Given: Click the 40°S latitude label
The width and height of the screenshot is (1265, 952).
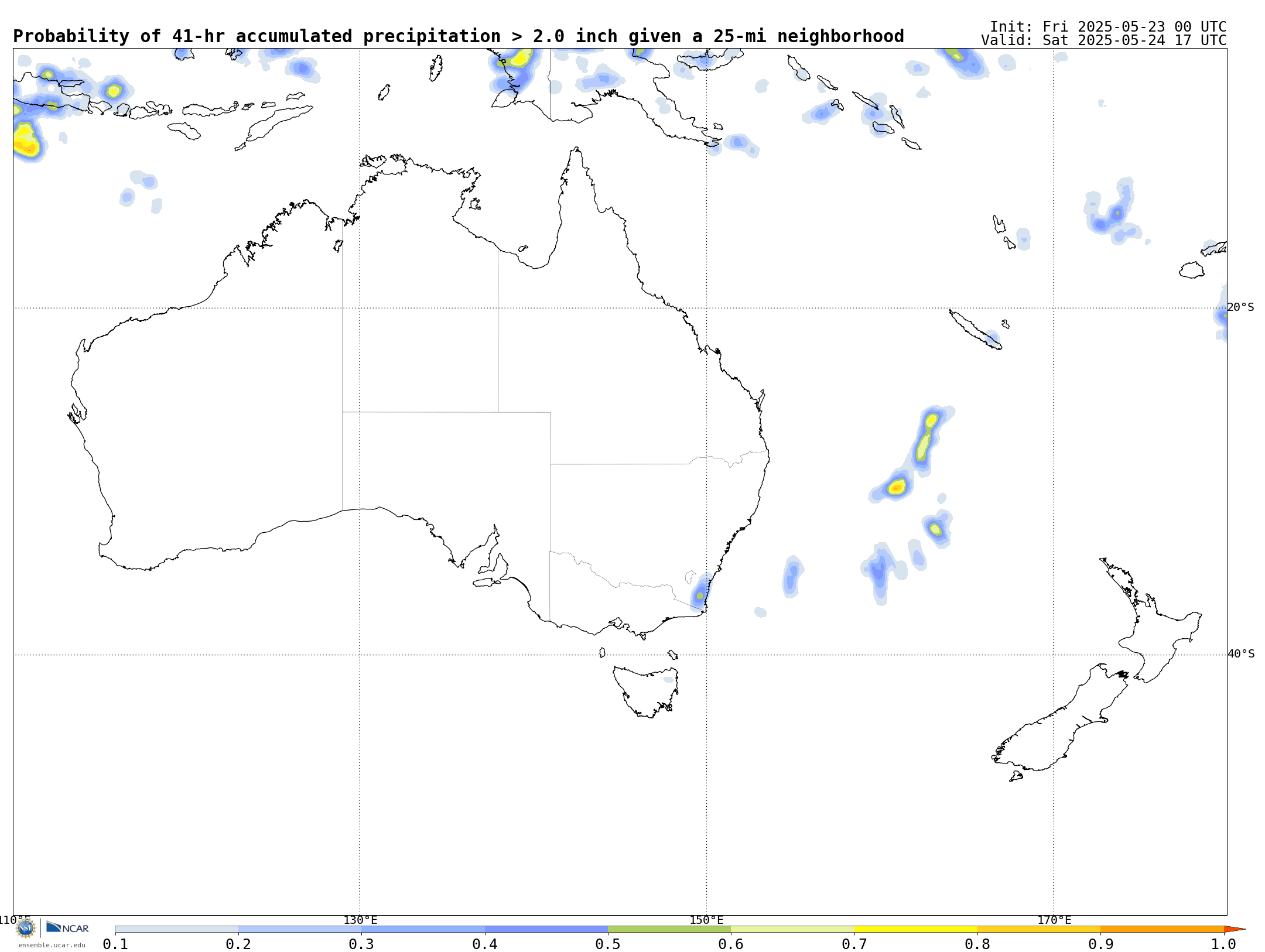Looking at the screenshot, I should pyautogui.click(x=1241, y=654).
